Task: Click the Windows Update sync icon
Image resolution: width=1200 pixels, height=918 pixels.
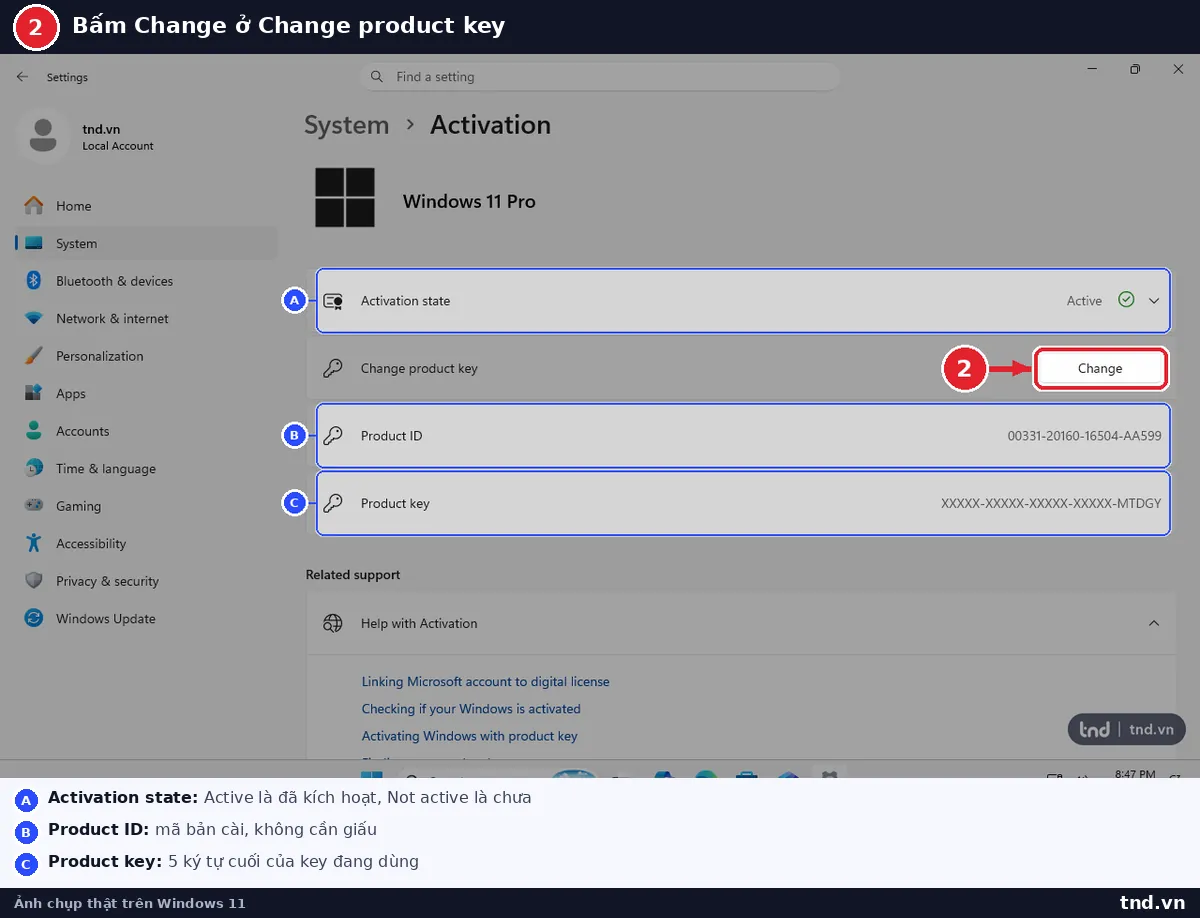Action: [34, 618]
